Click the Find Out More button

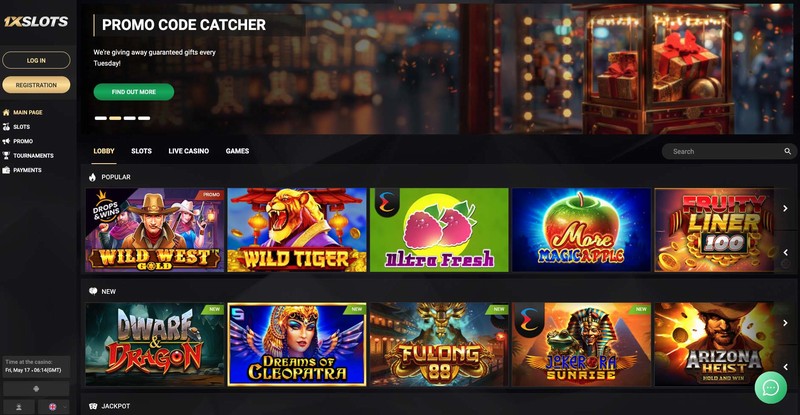(x=134, y=92)
